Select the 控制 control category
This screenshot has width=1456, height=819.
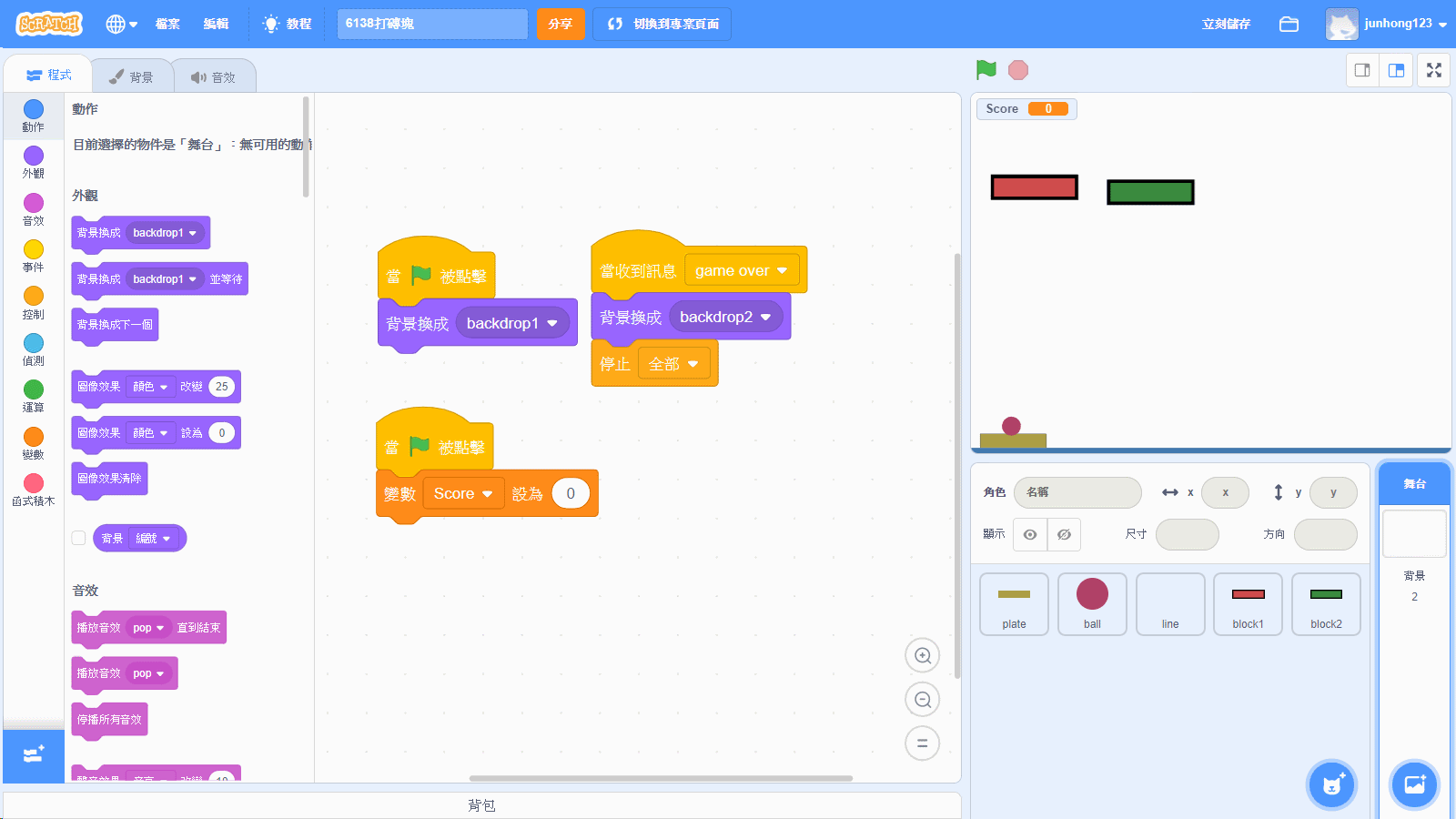34,304
